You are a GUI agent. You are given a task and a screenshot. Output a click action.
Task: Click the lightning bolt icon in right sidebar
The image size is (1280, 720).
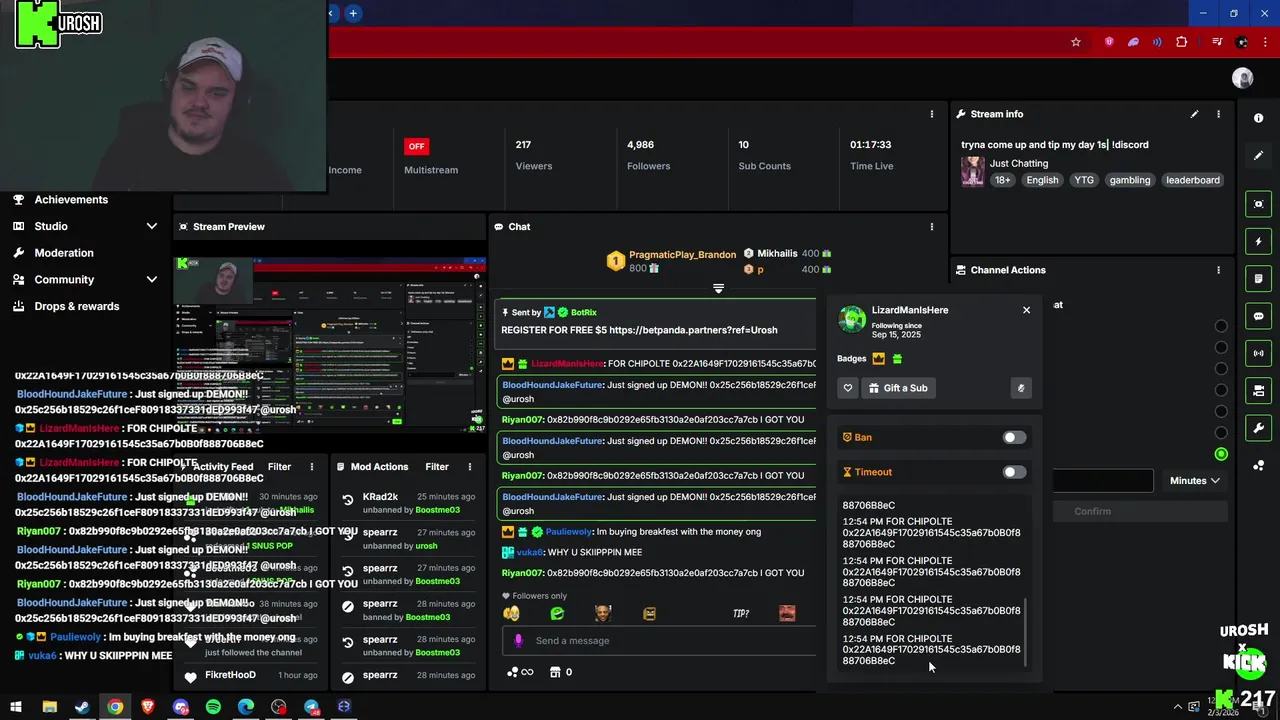[x=1258, y=242]
